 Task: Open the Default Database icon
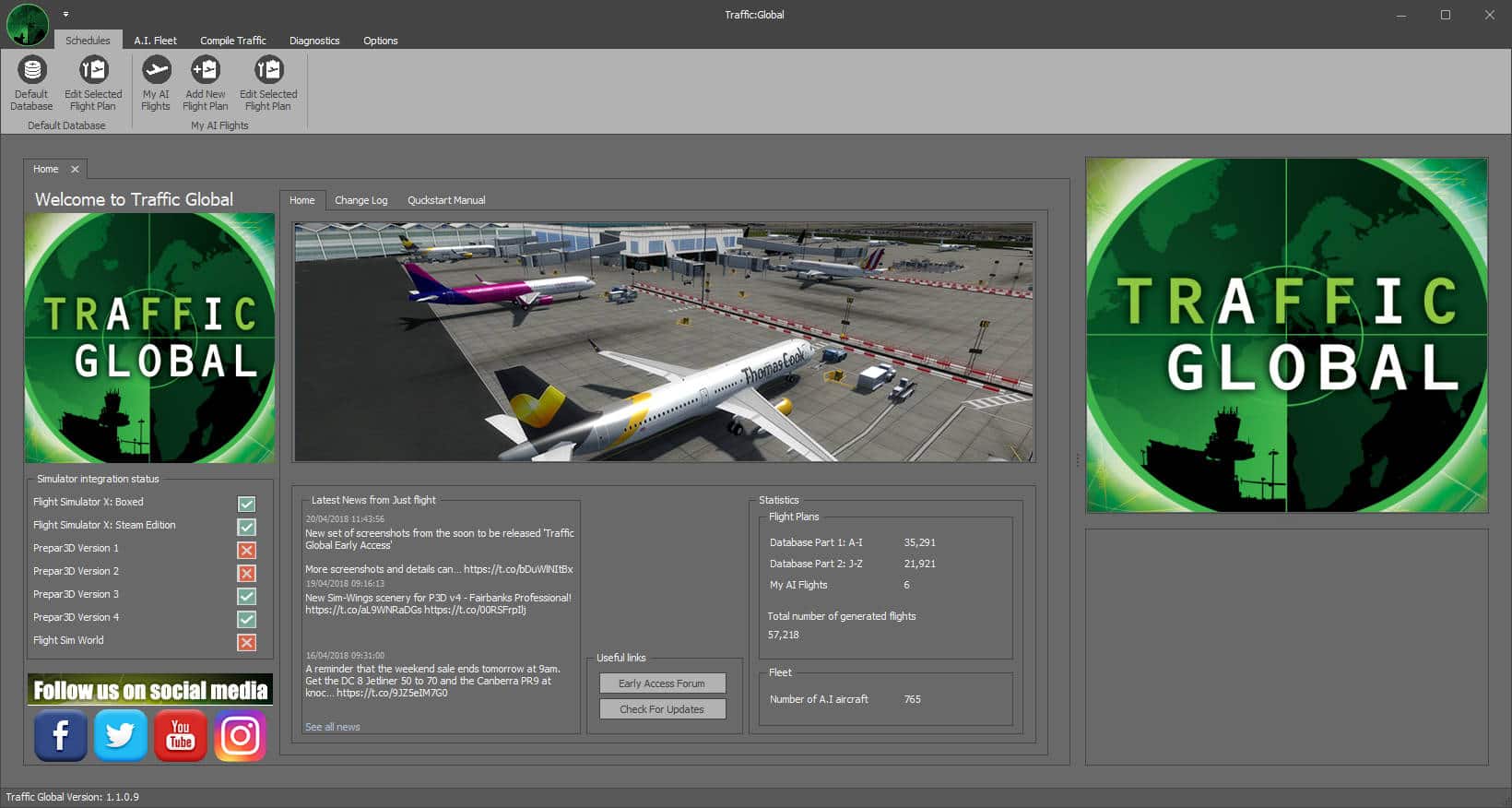32,71
